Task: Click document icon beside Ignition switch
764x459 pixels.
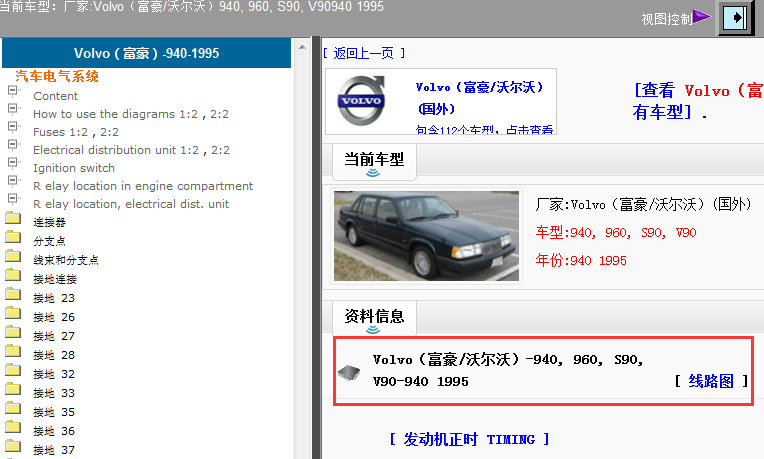Action: pos(13,163)
